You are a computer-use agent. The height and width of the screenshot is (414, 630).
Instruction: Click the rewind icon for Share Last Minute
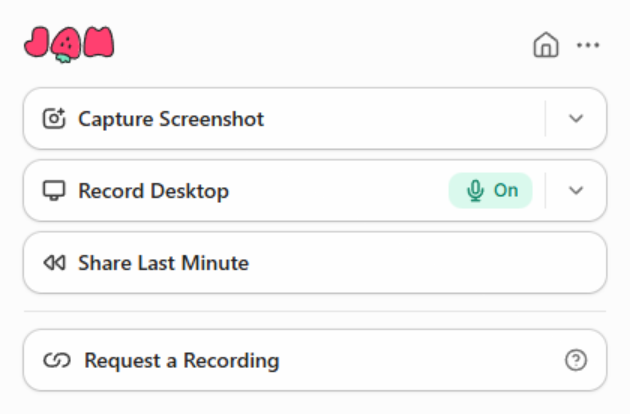click(54, 264)
